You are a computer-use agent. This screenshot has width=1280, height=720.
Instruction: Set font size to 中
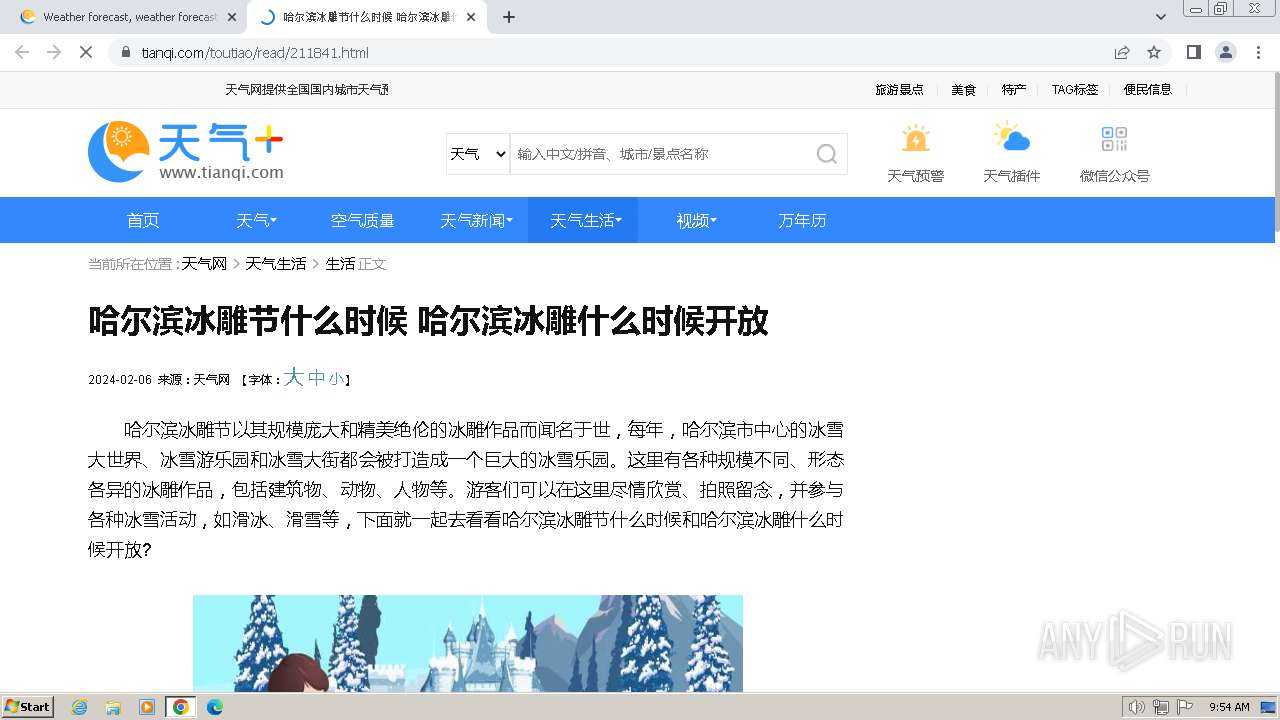[x=317, y=378]
